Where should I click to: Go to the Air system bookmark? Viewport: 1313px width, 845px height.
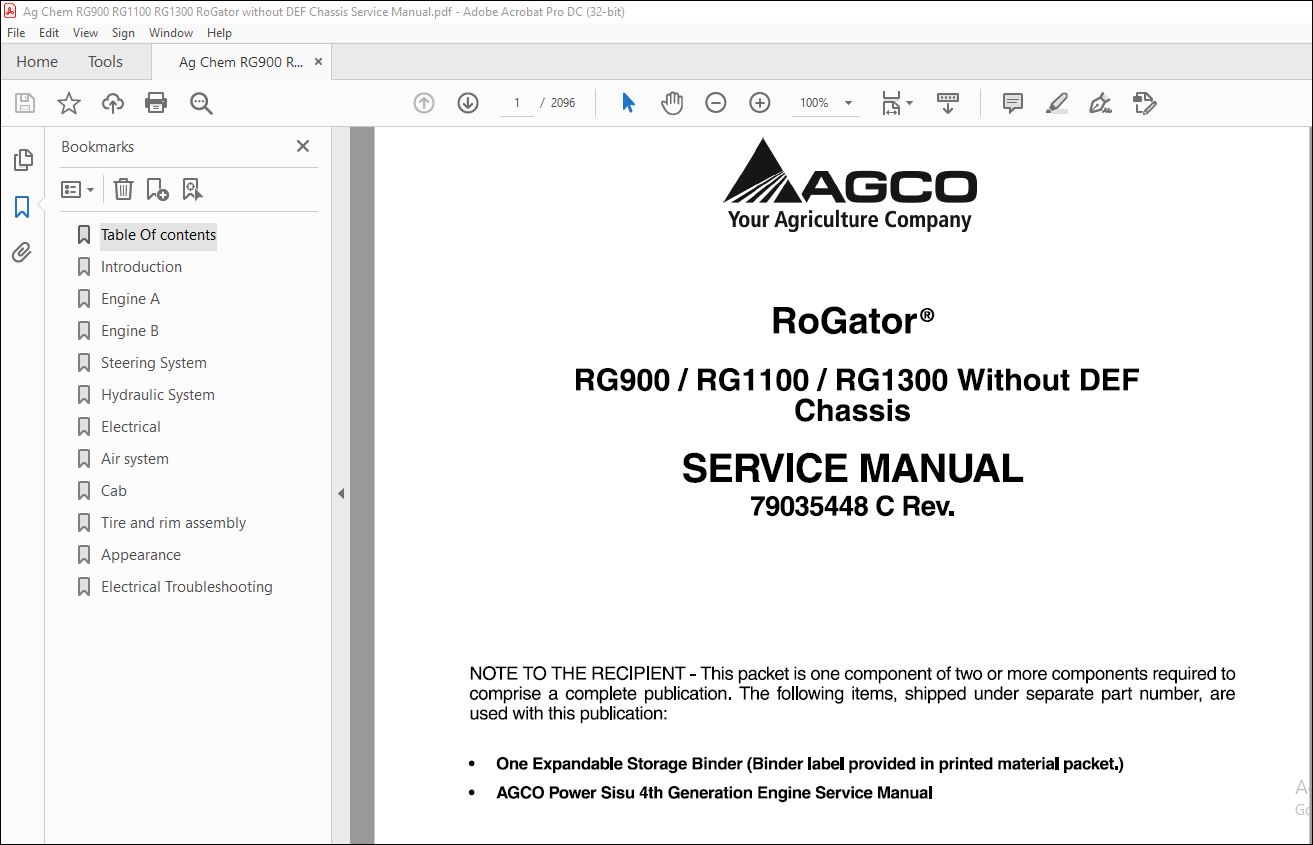pos(135,459)
